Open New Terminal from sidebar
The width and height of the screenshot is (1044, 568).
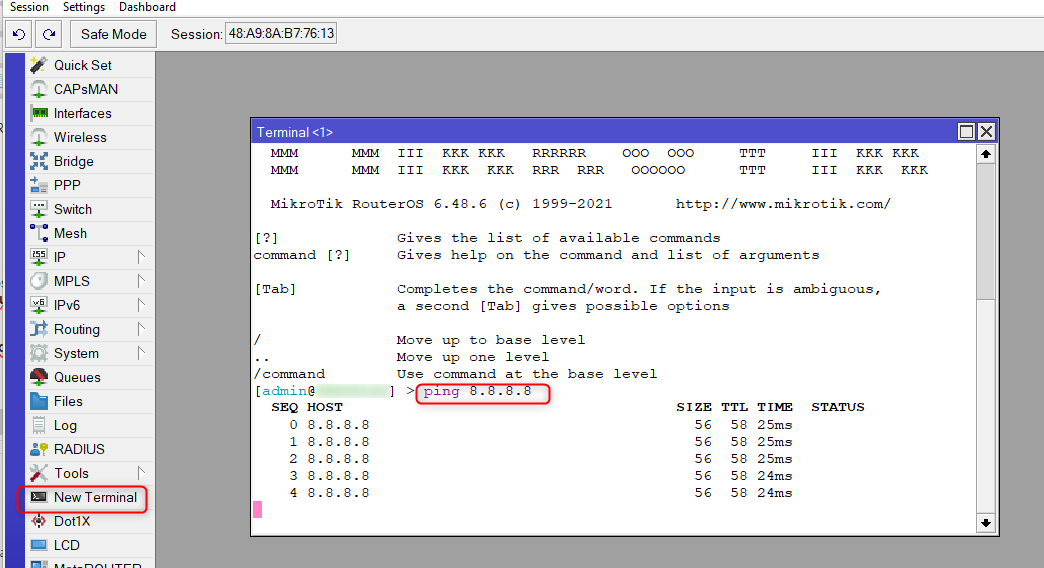pyautogui.click(x=95, y=497)
